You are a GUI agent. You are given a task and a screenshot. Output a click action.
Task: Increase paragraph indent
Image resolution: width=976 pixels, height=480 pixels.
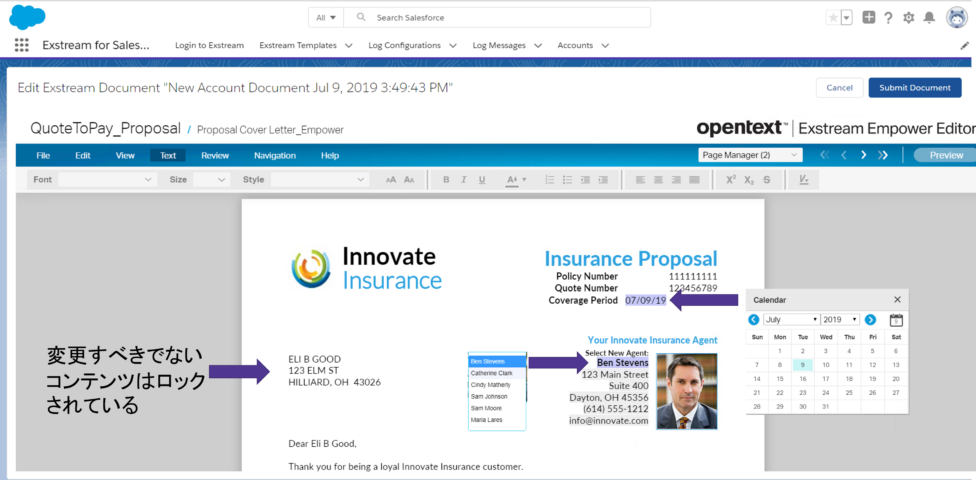(x=603, y=180)
